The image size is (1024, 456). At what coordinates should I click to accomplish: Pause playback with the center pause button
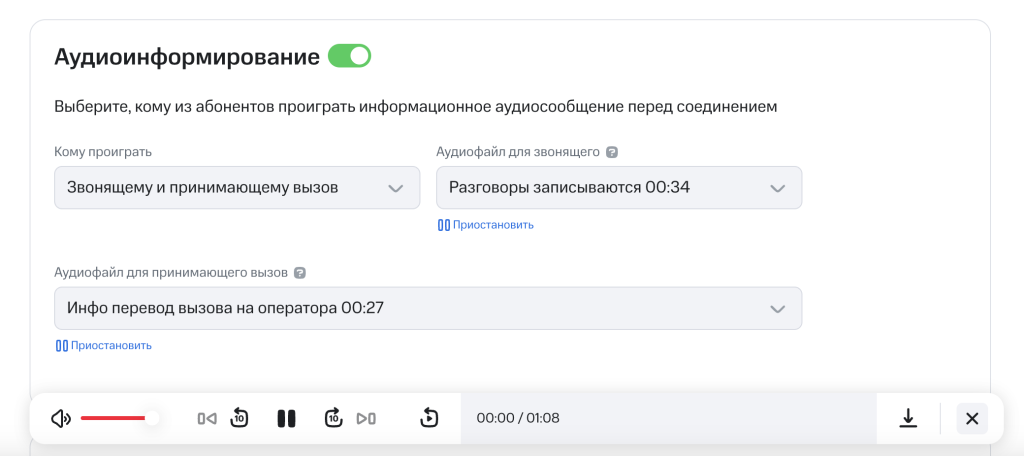[286, 419]
